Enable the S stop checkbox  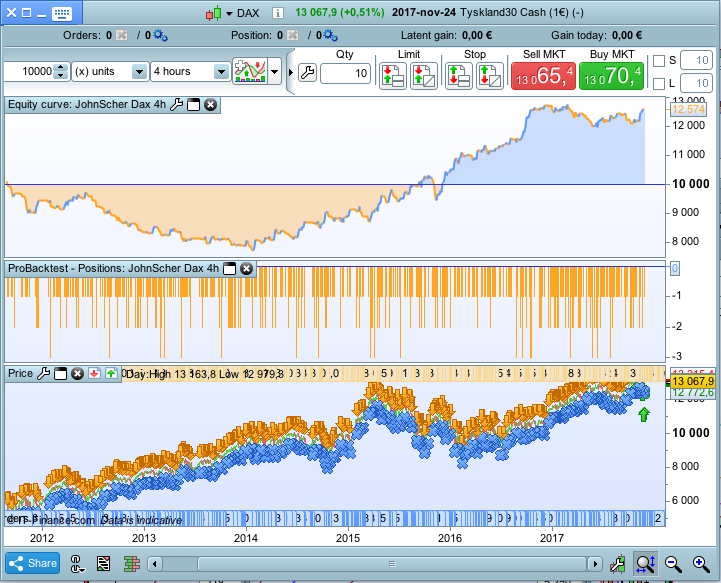pyautogui.click(x=659, y=61)
